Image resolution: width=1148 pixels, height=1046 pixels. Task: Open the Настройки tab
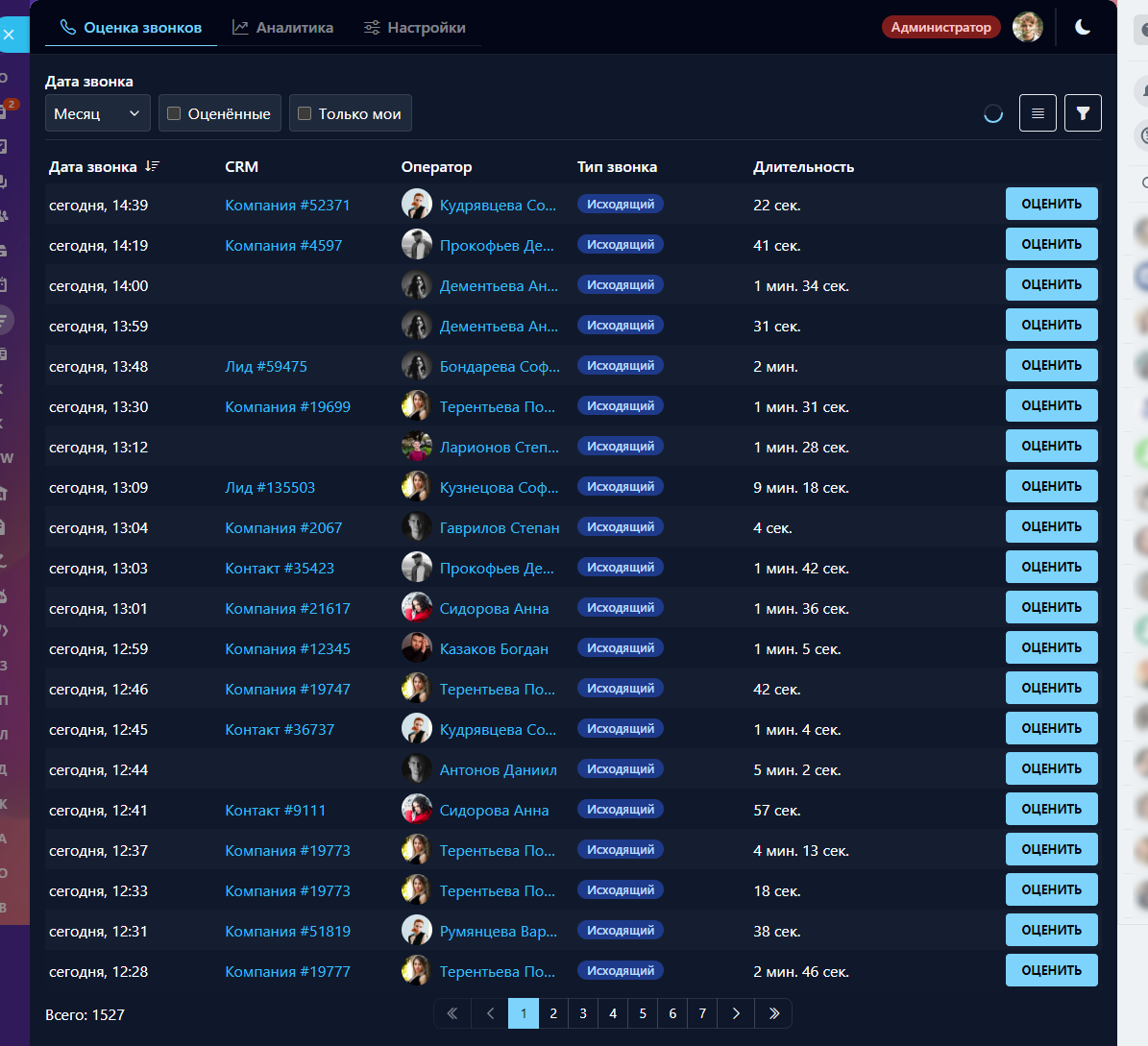[x=414, y=28]
